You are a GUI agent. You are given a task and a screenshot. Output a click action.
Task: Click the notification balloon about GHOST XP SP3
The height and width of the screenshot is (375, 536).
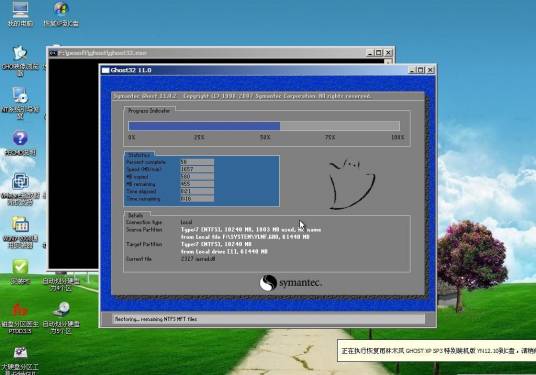(x=437, y=351)
